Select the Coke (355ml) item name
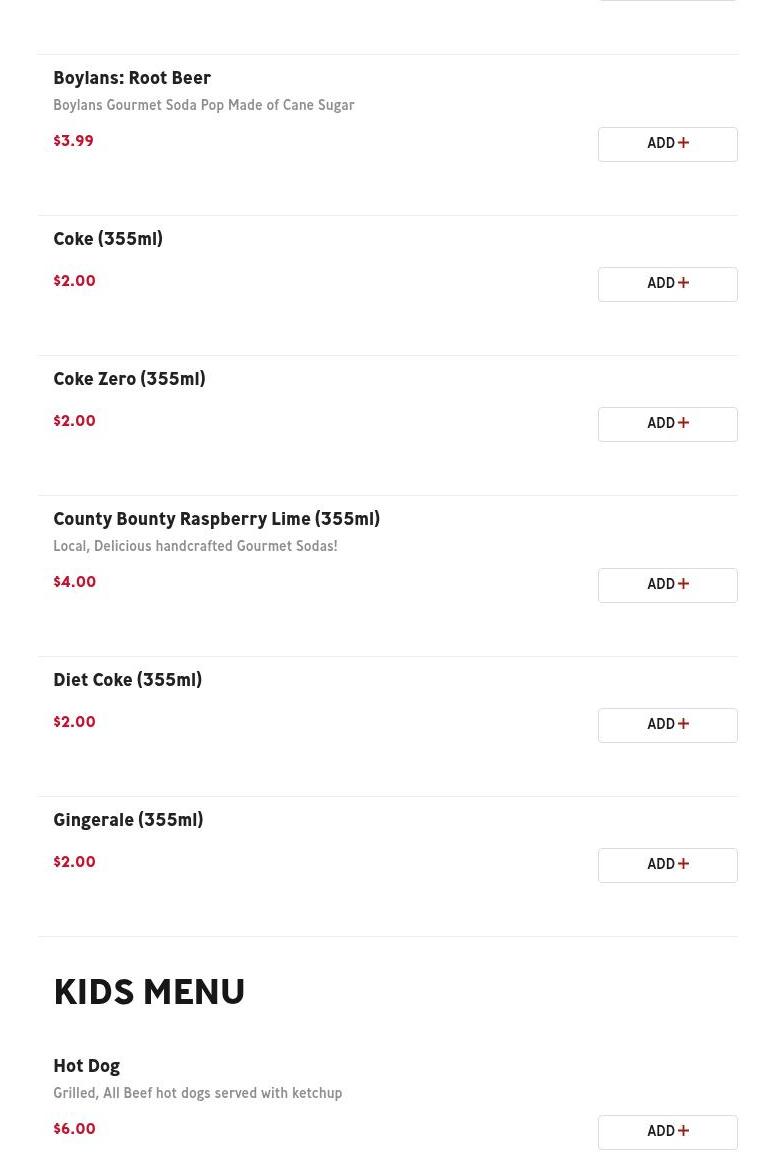 pyautogui.click(x=108, y=239)
